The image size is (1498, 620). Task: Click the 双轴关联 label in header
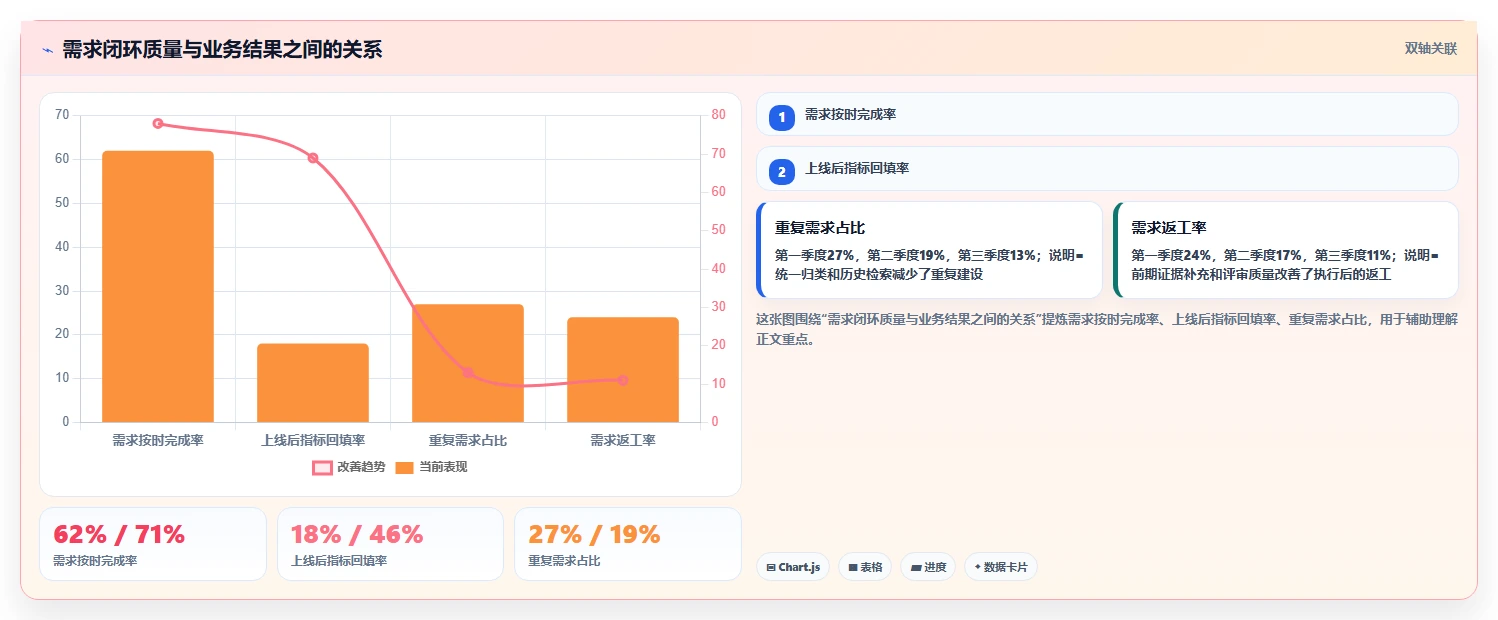pos(1431,49)
